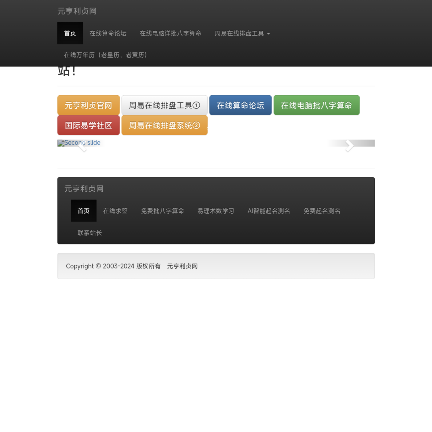Open AI智能起名测名 in the footer navbar

(269, 211)
